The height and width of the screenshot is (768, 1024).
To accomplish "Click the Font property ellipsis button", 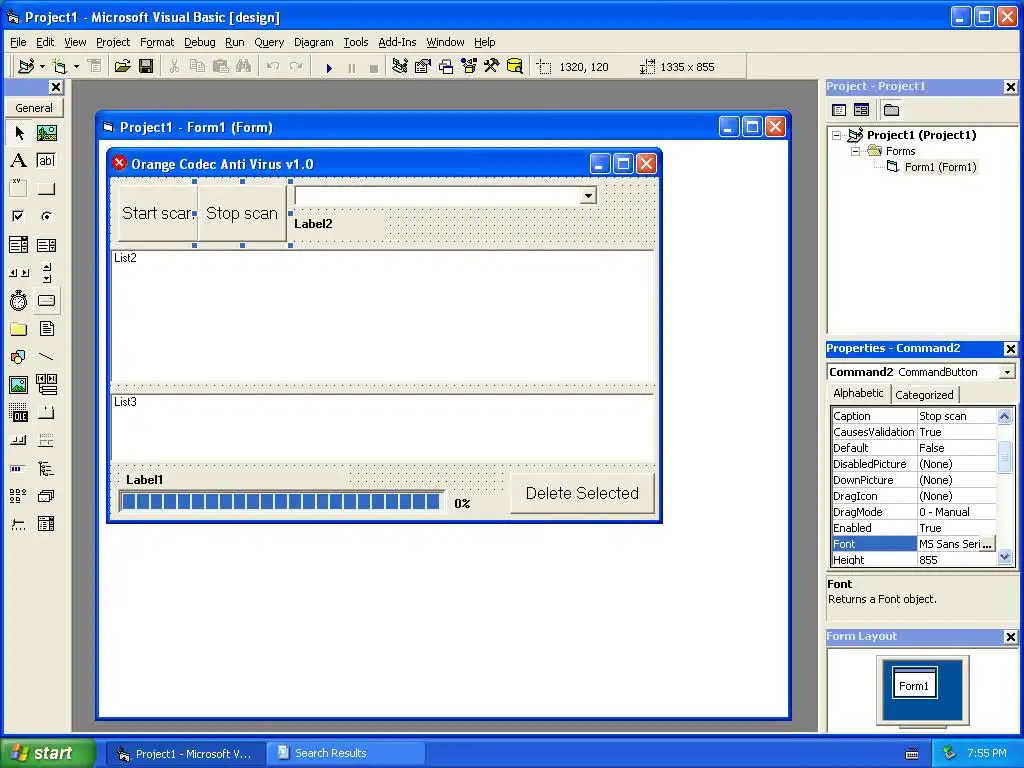I will [x=987, y=544].
